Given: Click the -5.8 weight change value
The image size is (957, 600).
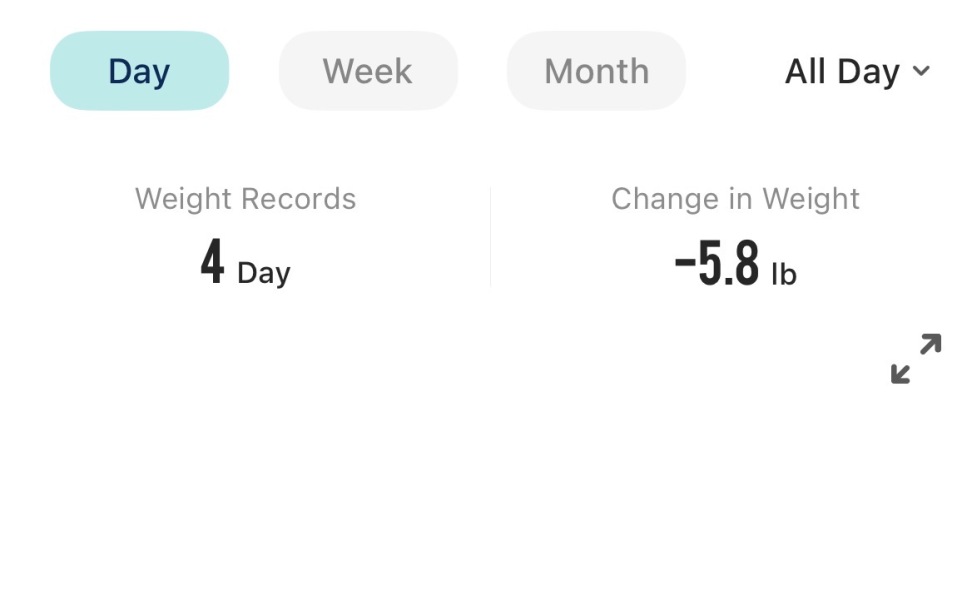Looking at the screenshot, I should [x=717, y=264].
